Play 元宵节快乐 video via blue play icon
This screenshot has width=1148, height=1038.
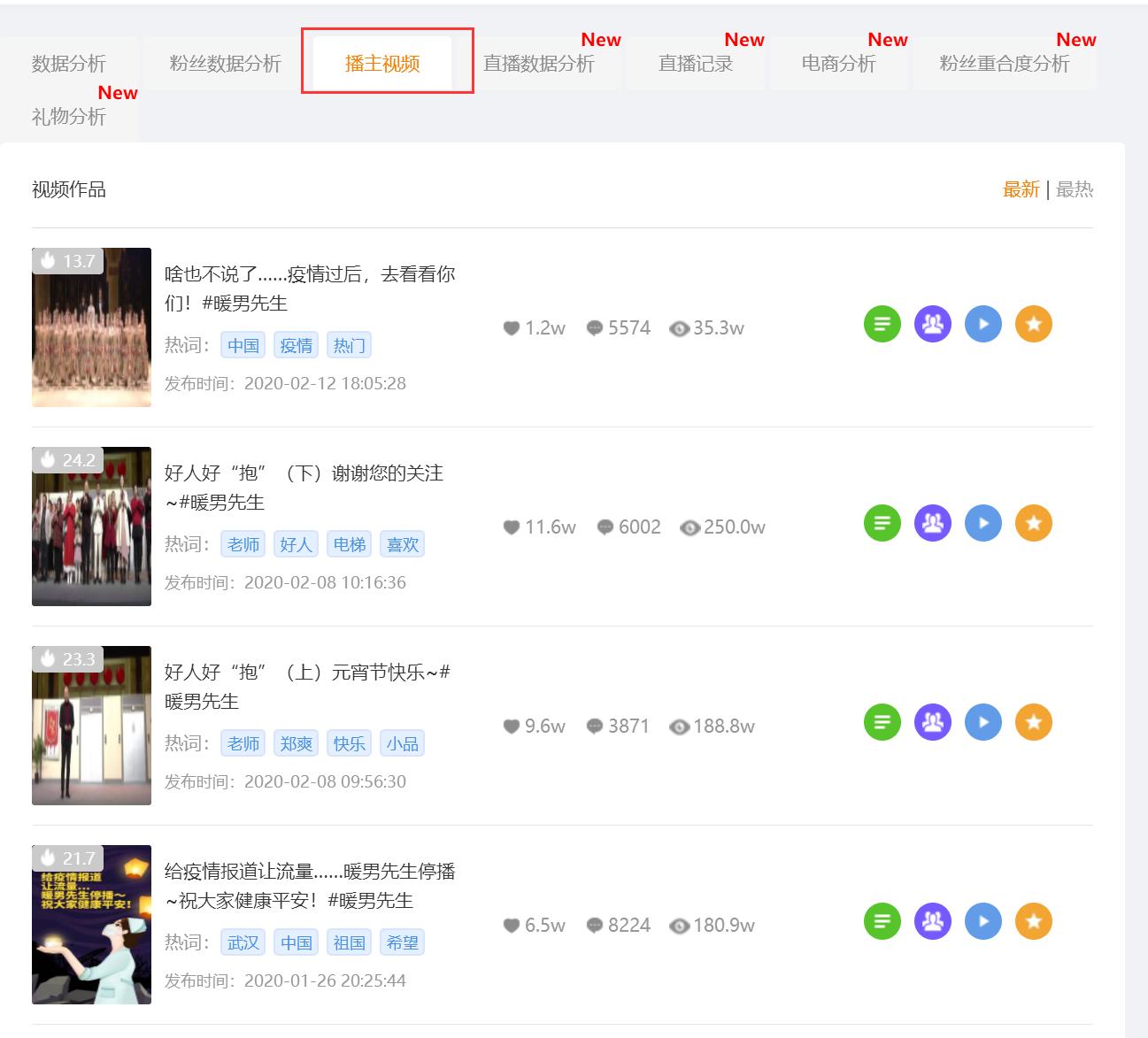(x=983, y=722)
